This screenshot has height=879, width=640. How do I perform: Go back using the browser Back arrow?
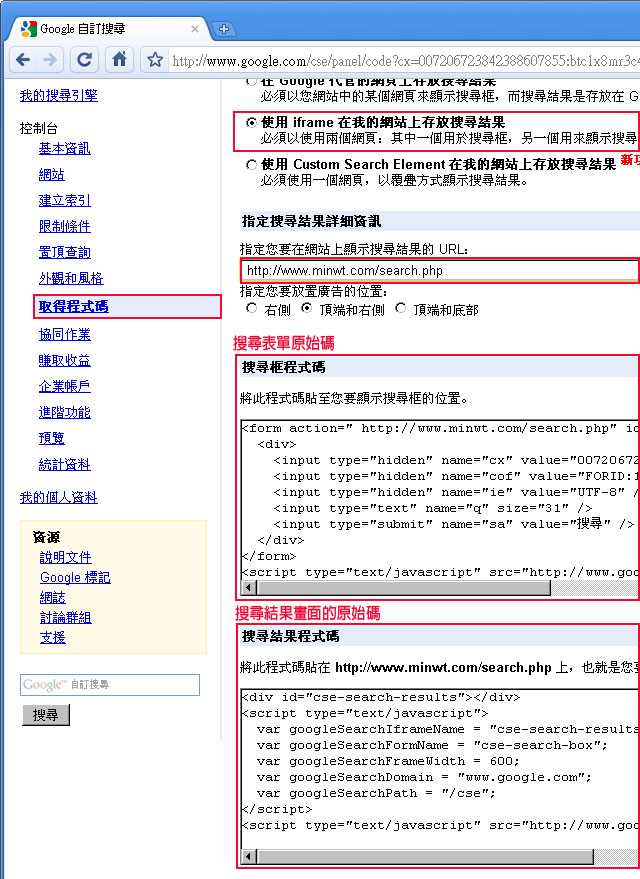23,59
